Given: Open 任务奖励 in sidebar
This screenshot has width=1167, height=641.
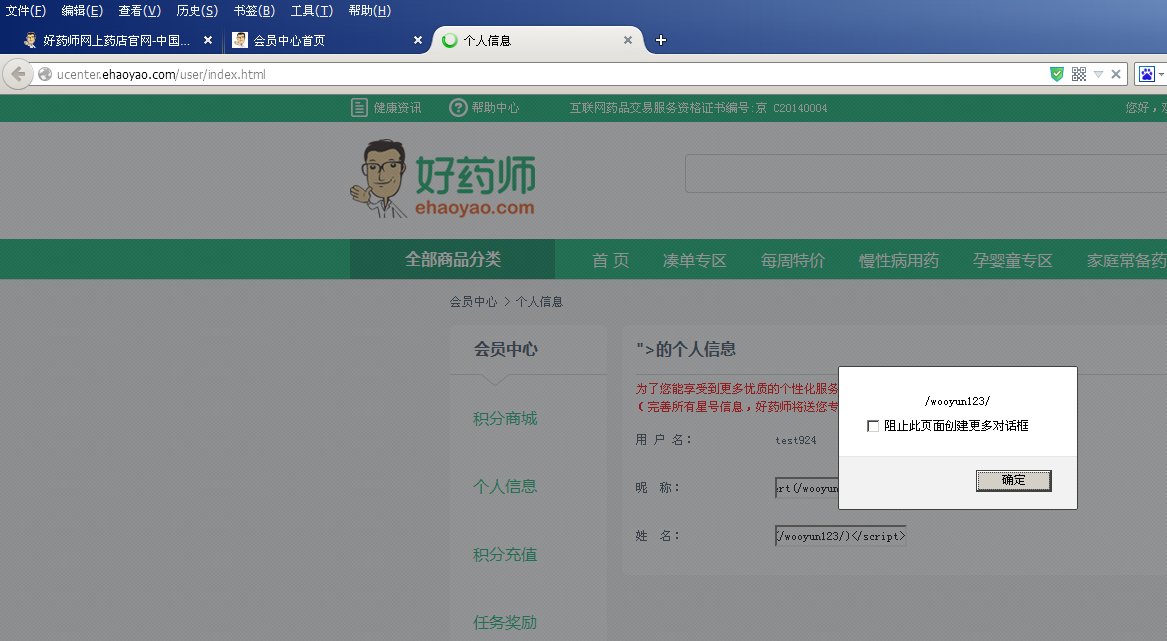Looking at the screenshot, I should (505, 622).
